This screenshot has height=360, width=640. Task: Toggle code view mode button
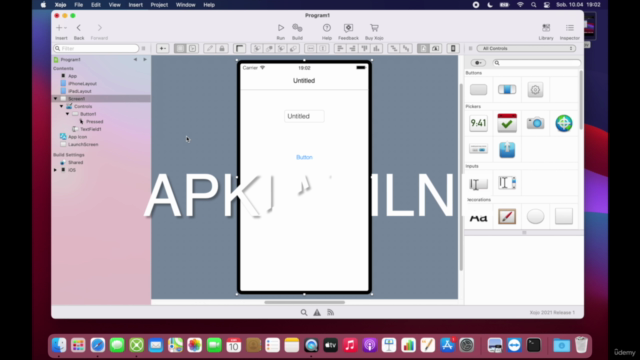pyautogui.click(x=192, y=48)
